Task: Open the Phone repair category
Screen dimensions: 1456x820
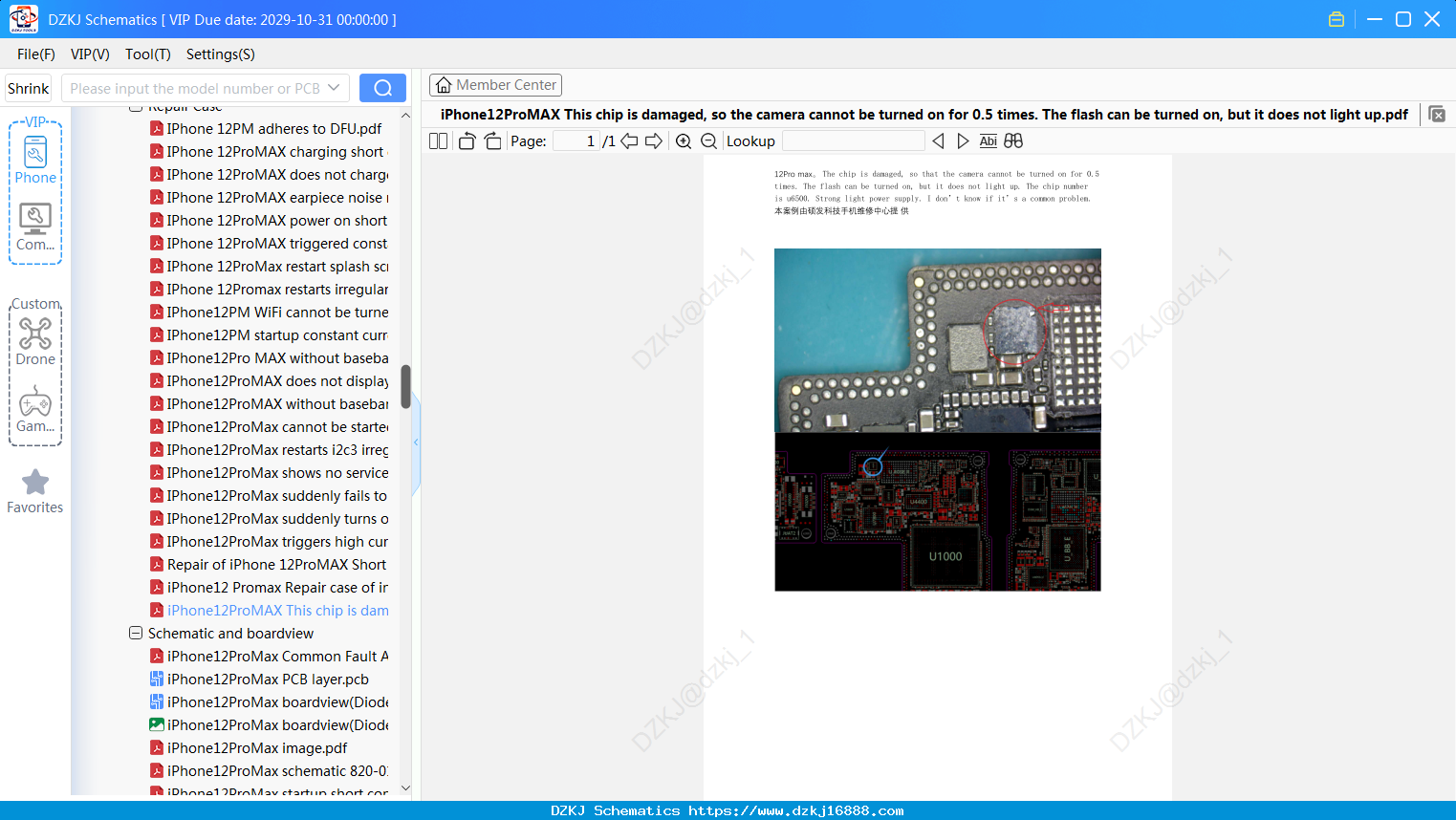Action: (35, 160)
